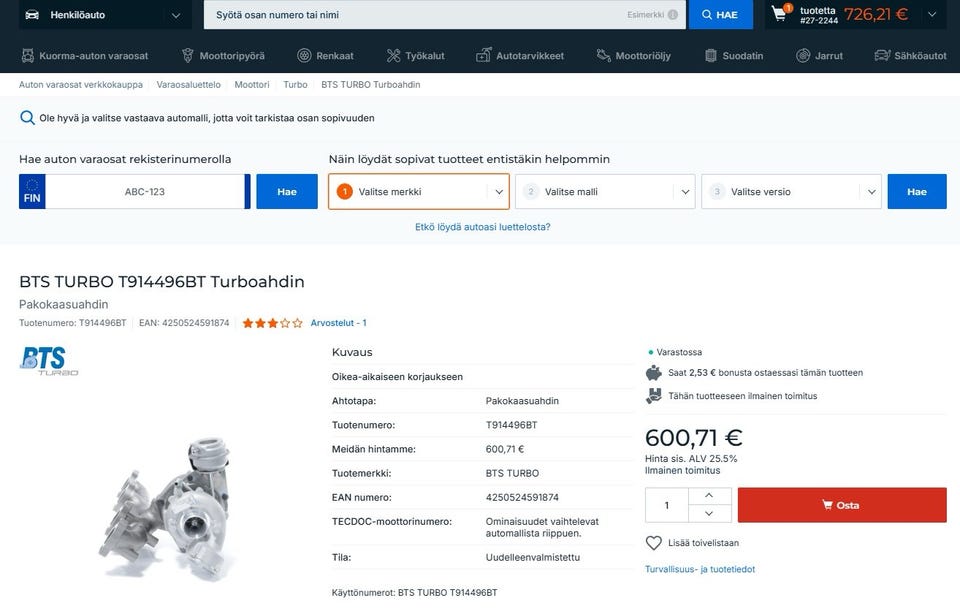The width and height of the screenshot is (960, 614).
Task: Click EAN: 4250524591874 under title
Action: pos(184,323)
